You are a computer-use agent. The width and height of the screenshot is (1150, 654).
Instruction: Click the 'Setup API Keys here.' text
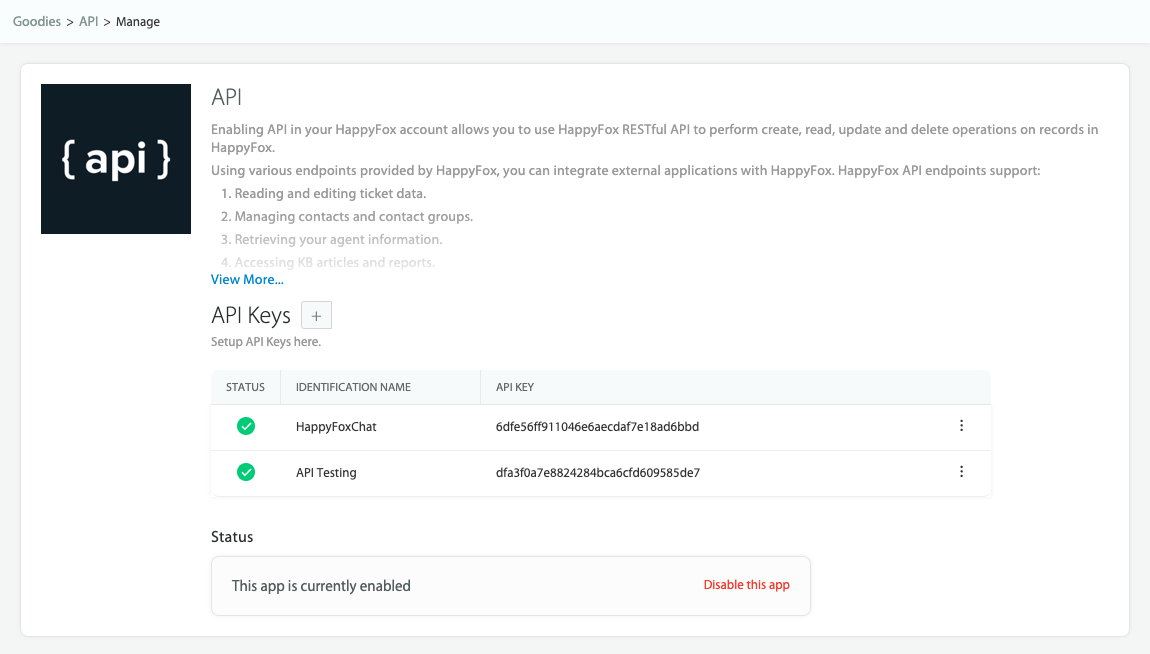click(x=266, y=342)
